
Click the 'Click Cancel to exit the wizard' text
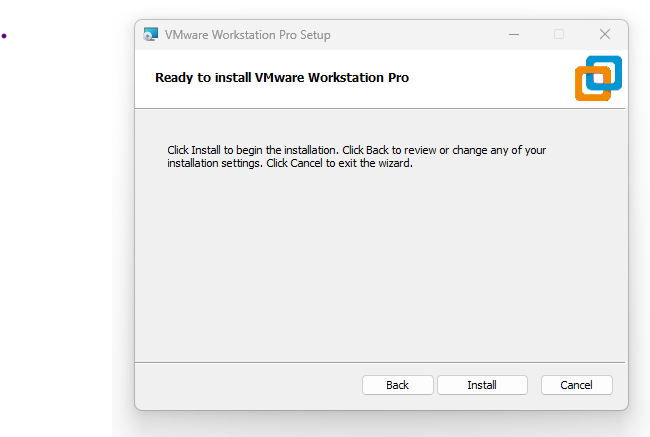pyautogui.click(x=340, y=163)
